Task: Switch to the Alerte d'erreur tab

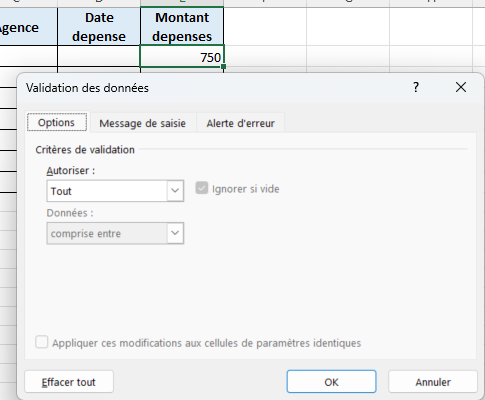Action: (x=240, y=123)
